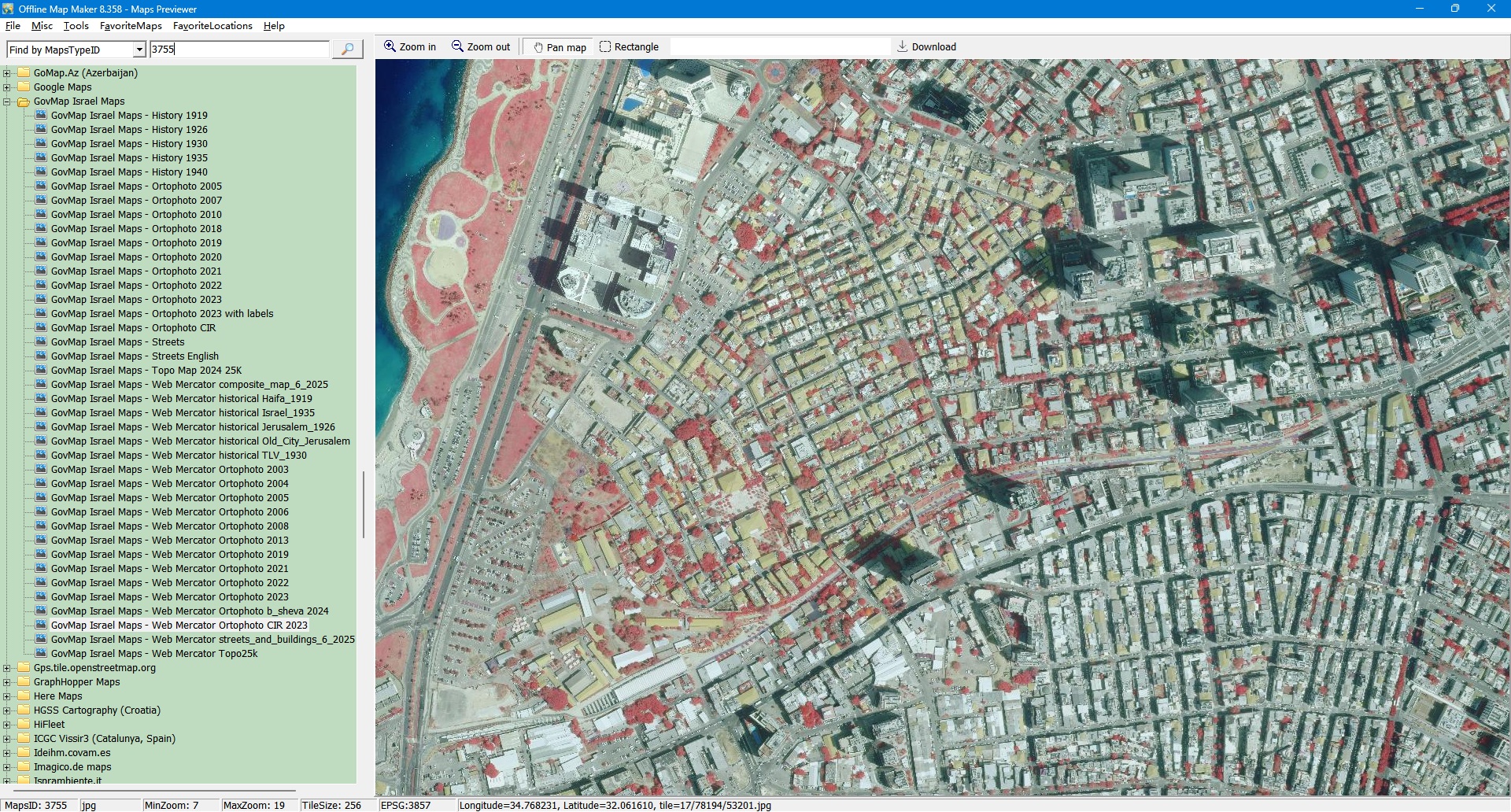Open the FavoriteLocations menu

tap(212, 26)
